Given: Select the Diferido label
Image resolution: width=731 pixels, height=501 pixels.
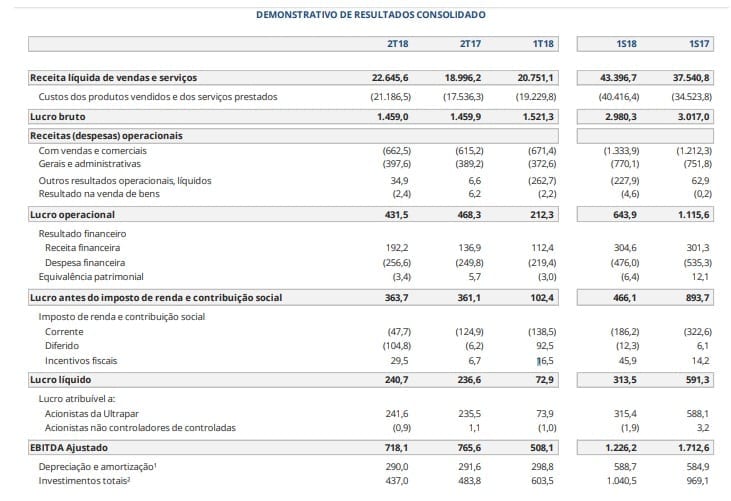Looking at the screenshot, I should point(62,346).
